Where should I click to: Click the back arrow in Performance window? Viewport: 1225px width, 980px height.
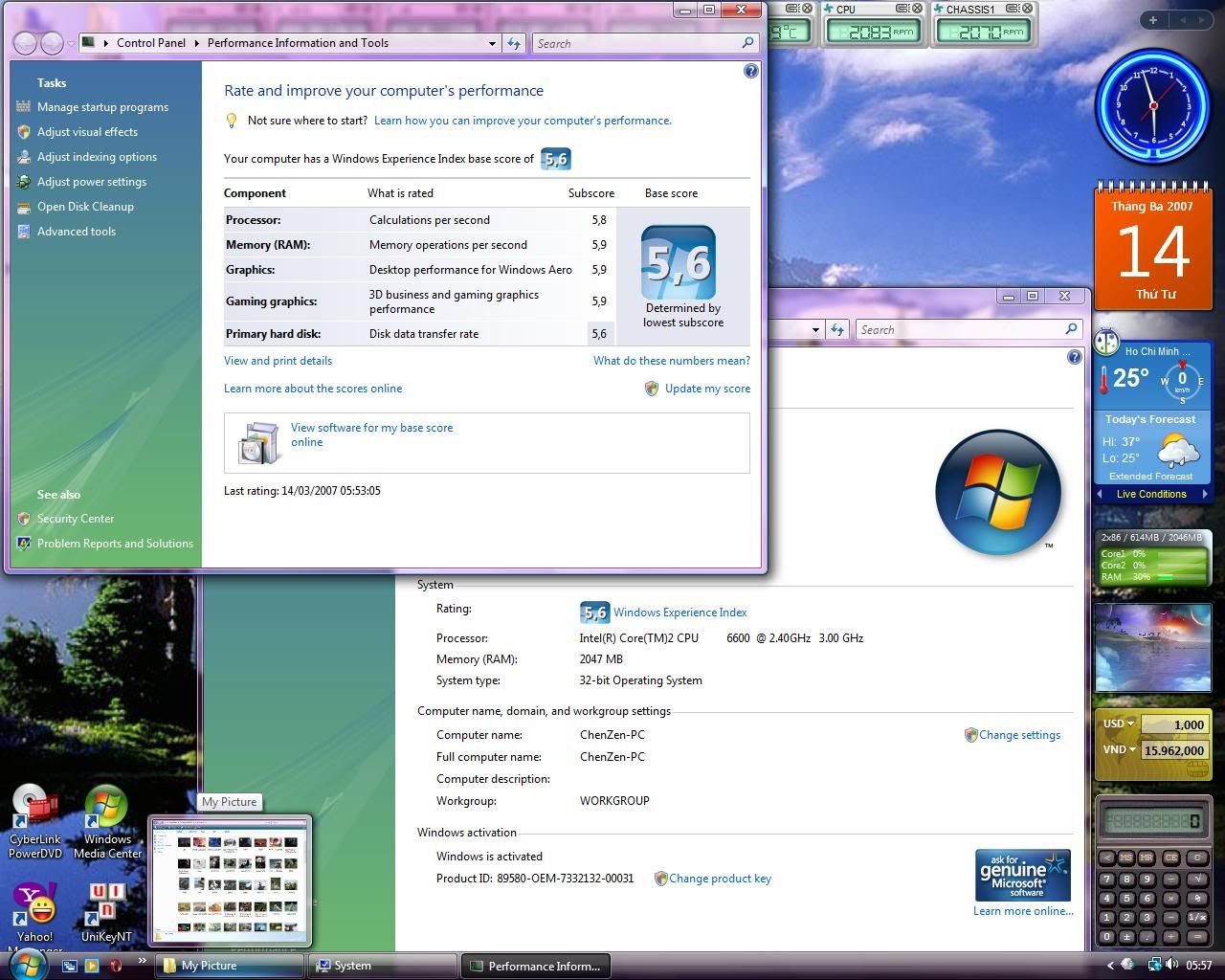point(26,43)
